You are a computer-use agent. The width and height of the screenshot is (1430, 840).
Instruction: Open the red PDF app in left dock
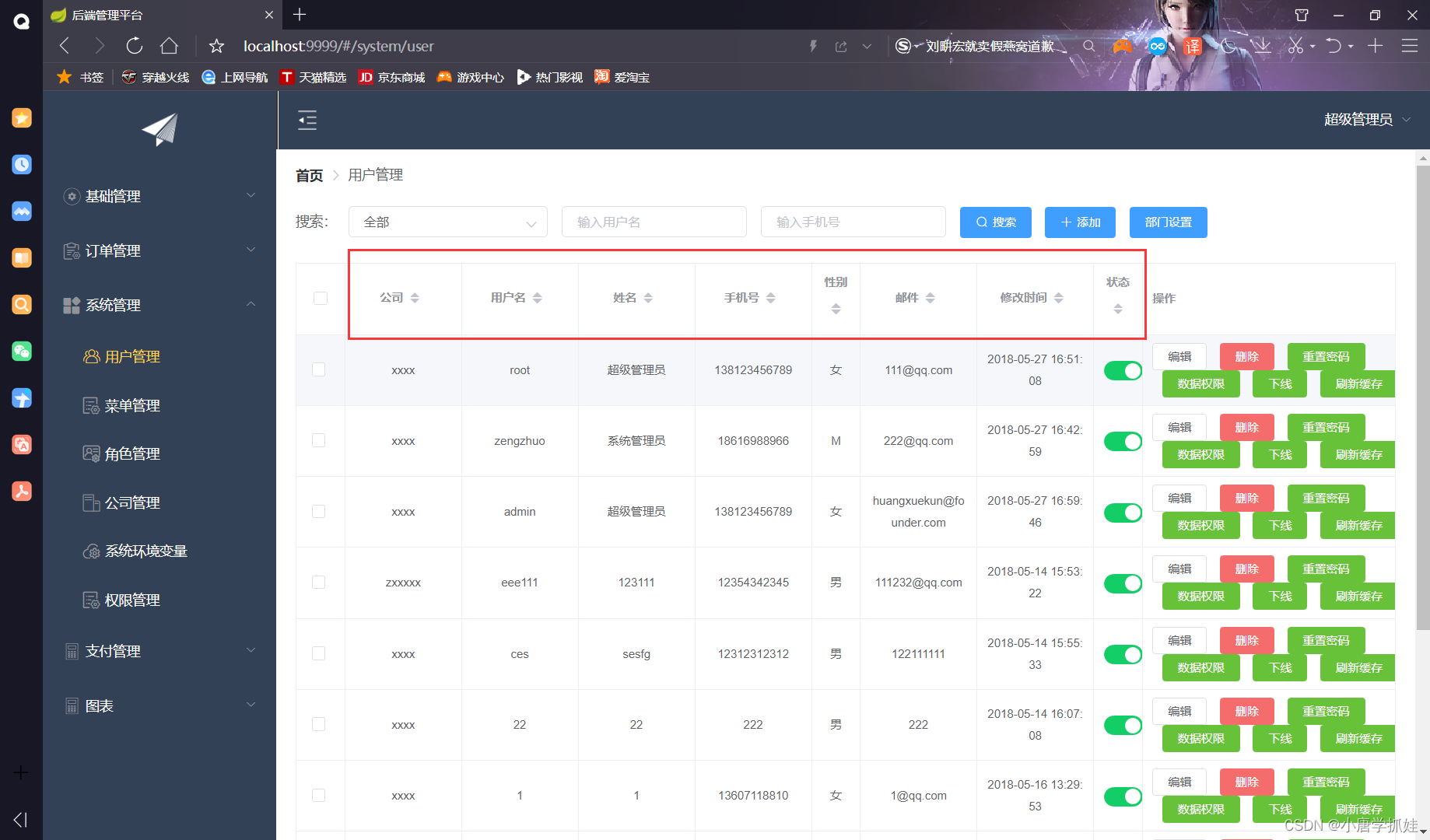click(x=22, y=491)
